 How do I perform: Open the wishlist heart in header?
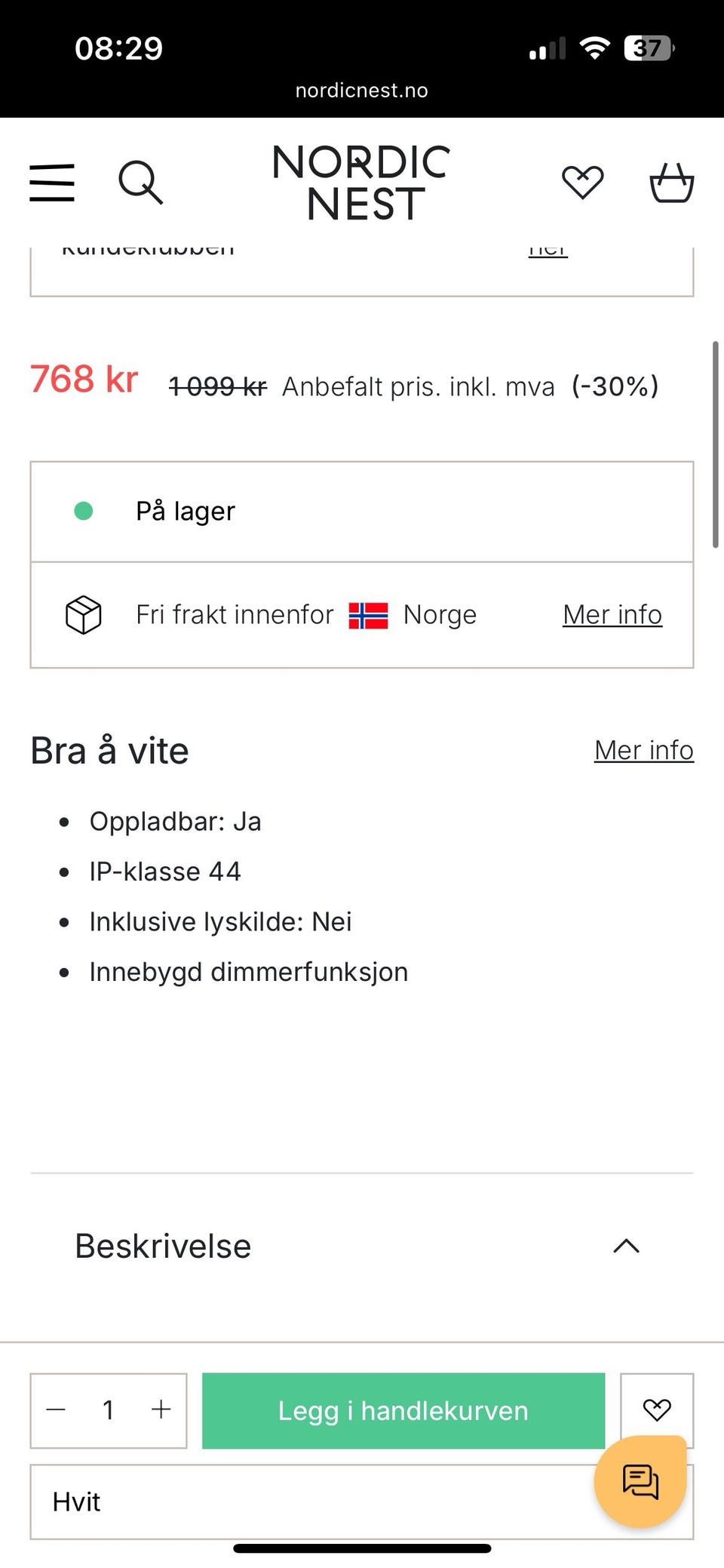point(582,183)
